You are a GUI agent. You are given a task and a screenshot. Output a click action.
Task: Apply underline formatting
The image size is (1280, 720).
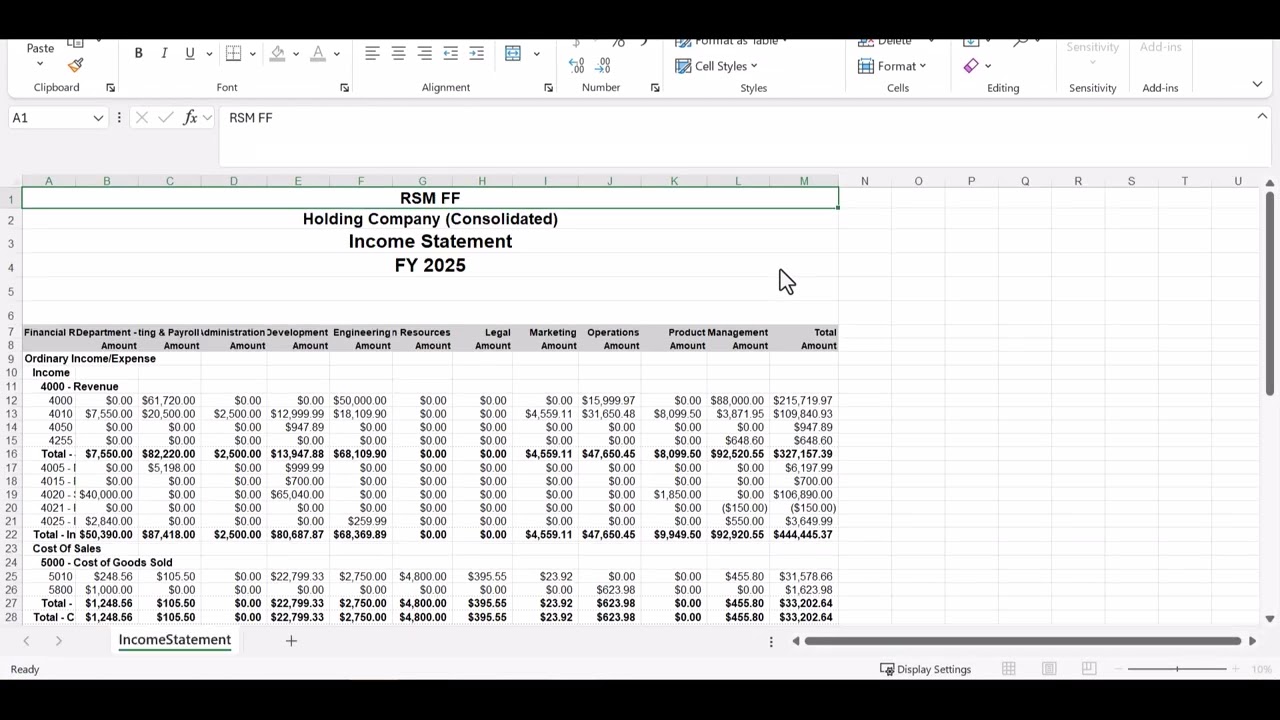[x=189, y=53]
